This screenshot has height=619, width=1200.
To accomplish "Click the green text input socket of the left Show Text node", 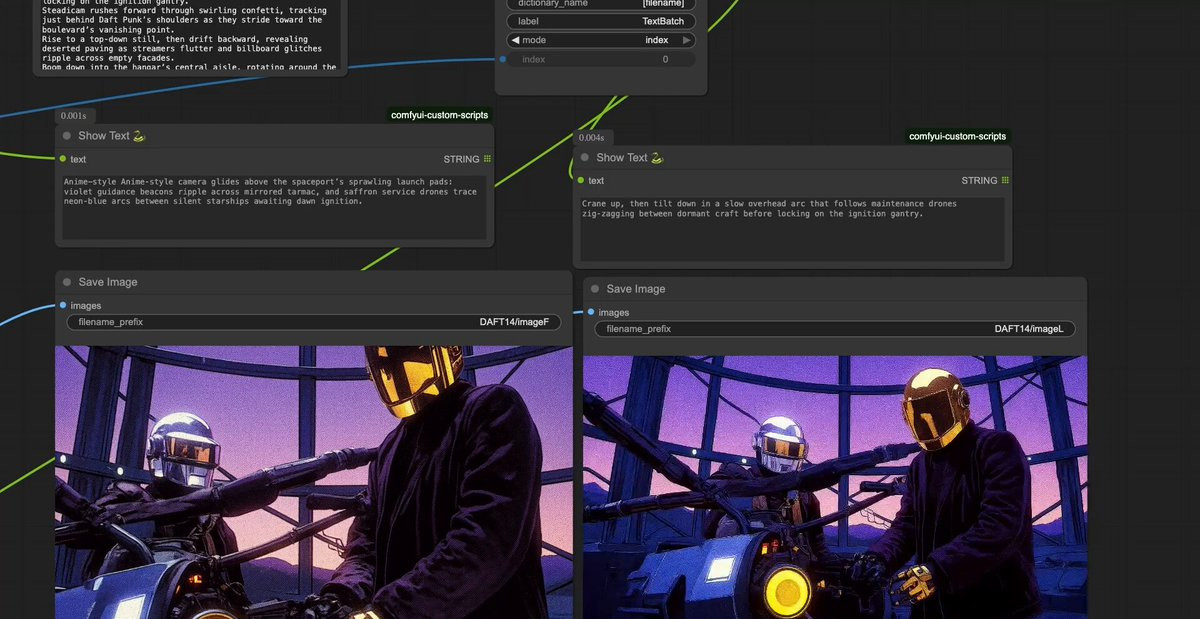I will click(x=62, y=159).
